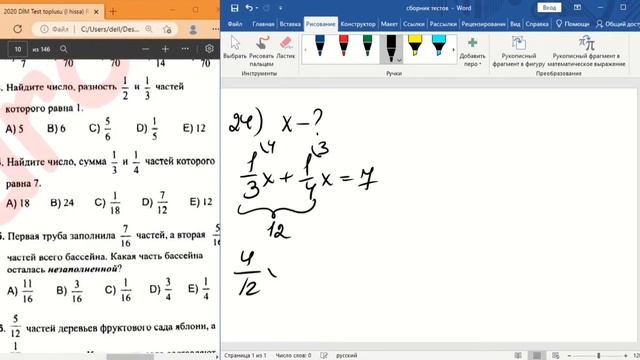Click the Помощн search lightbulb
Image resolution: width=640 pixels, height=360 pixels.
[573, 24]
